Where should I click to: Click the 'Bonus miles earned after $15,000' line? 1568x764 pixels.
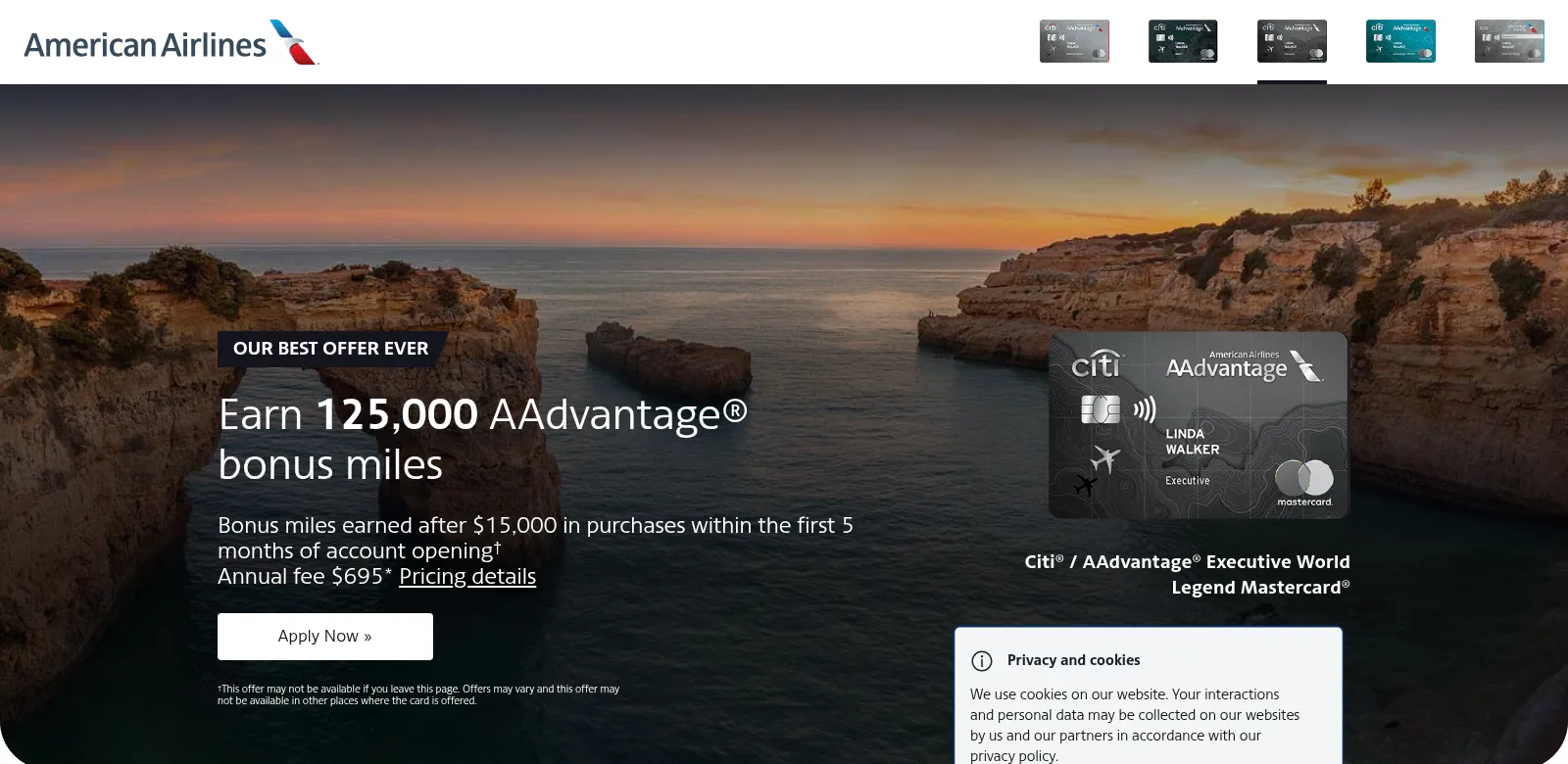click(x=535, y=538)
